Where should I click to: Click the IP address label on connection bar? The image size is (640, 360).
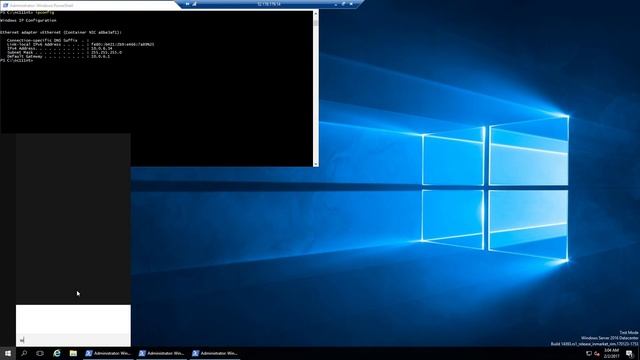coord(269,4)
